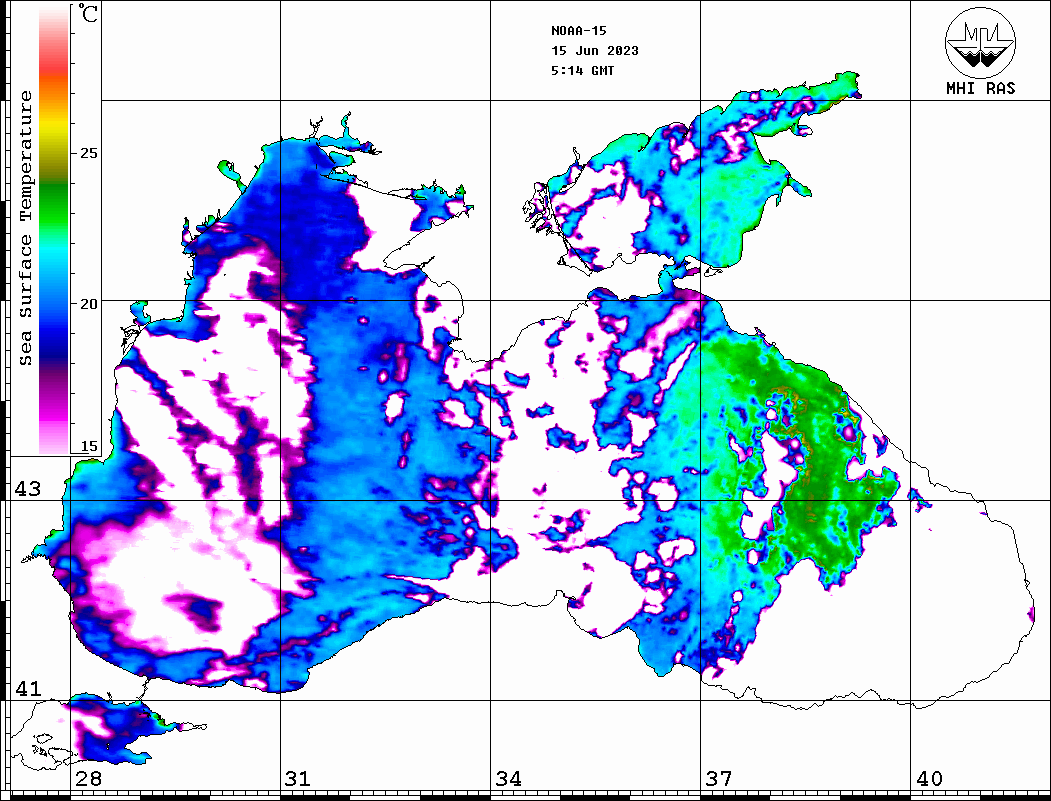Image resolution: width=1051 pixels, height=801 pixels.
Task: Click the 'NOAA-15' satellite label
Action: point(578,31)
